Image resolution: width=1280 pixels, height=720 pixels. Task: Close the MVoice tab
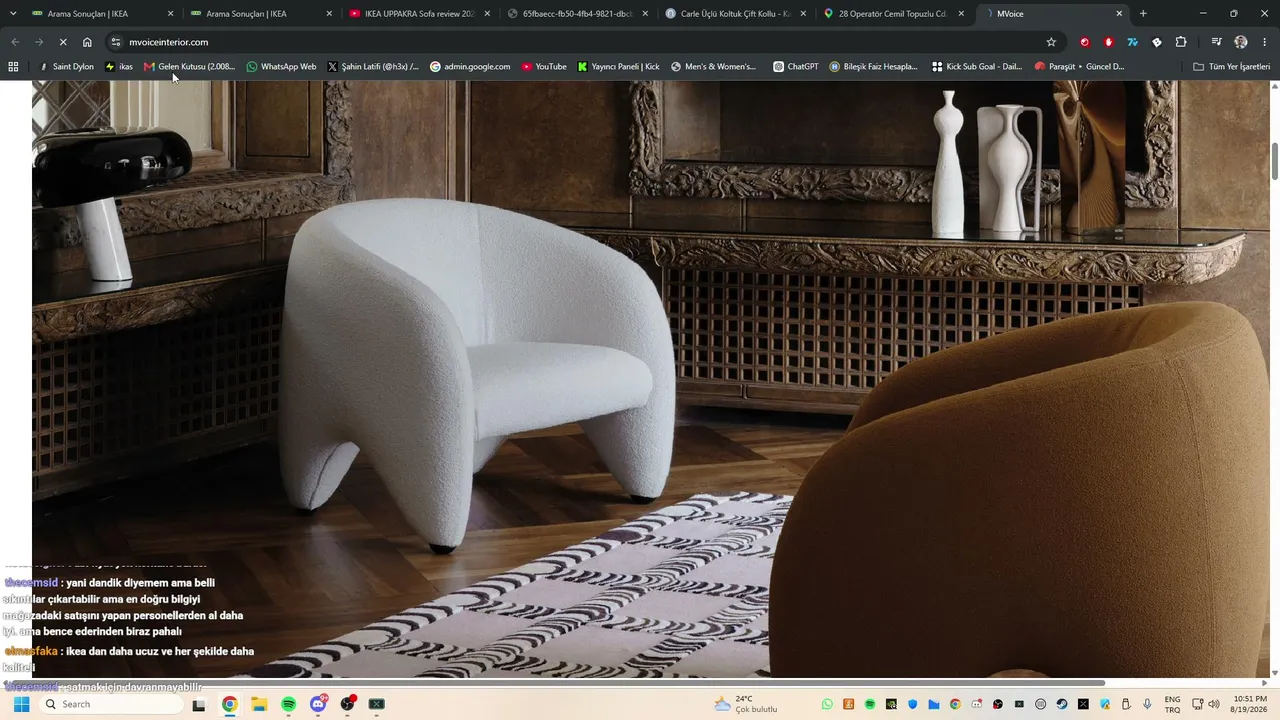1119,14
